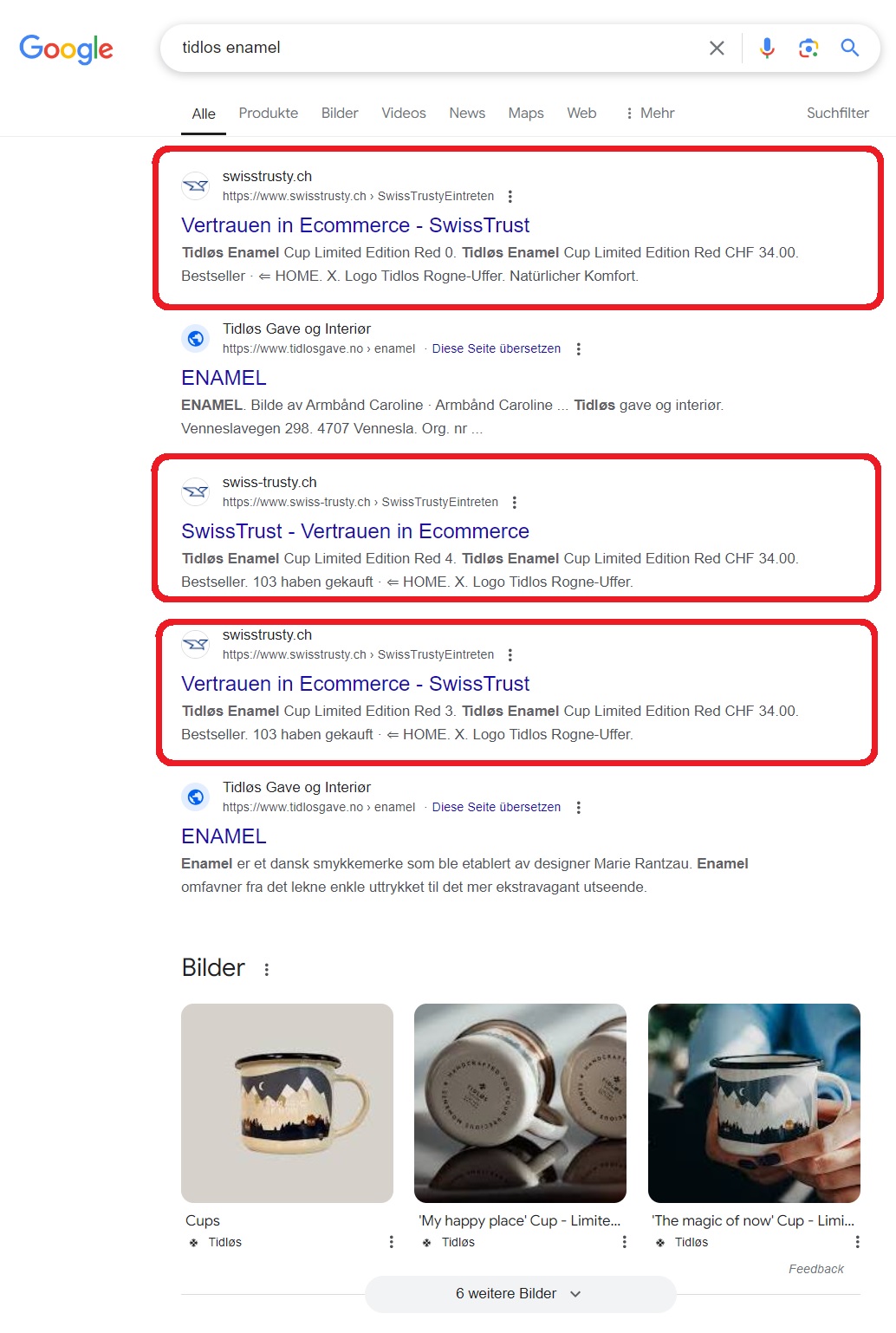Screen dimensions: 896x1333
Task: Open options menu for first swisstrusty.ch result
Action: 510,197
